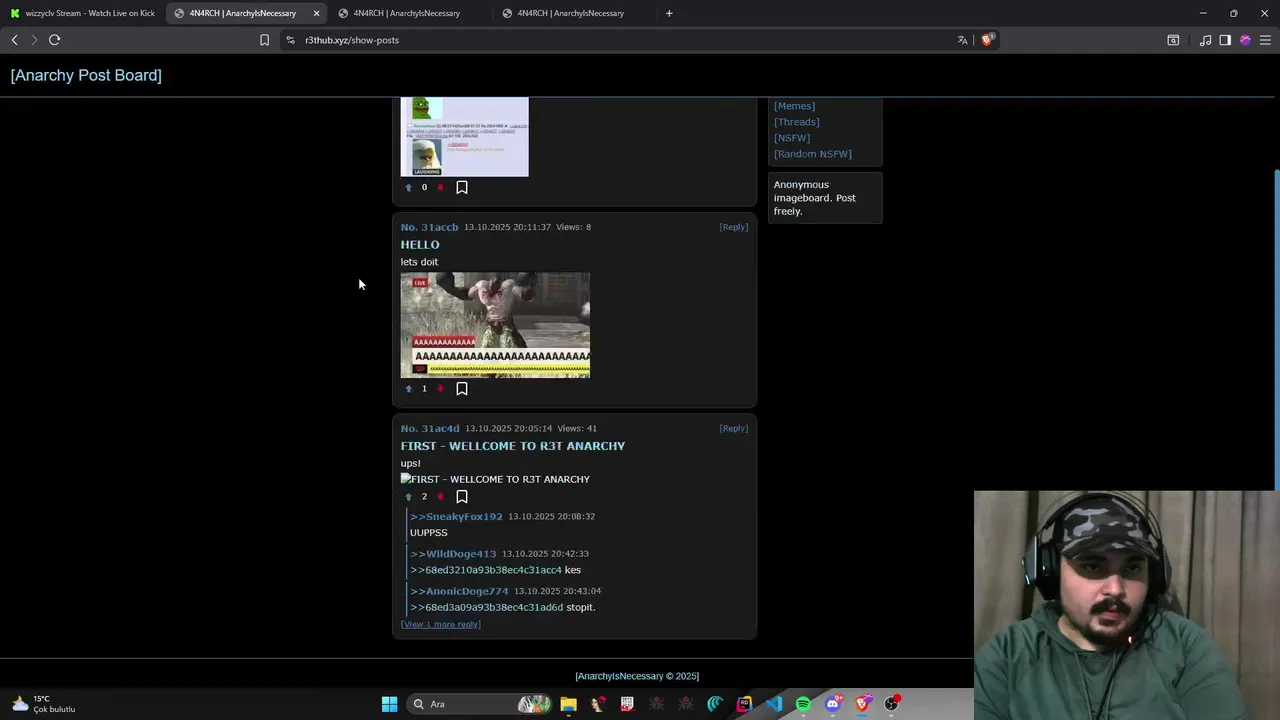Open the Brave Shields lion icon
This screenshot has height=720, width=1280.
(987, 40)
